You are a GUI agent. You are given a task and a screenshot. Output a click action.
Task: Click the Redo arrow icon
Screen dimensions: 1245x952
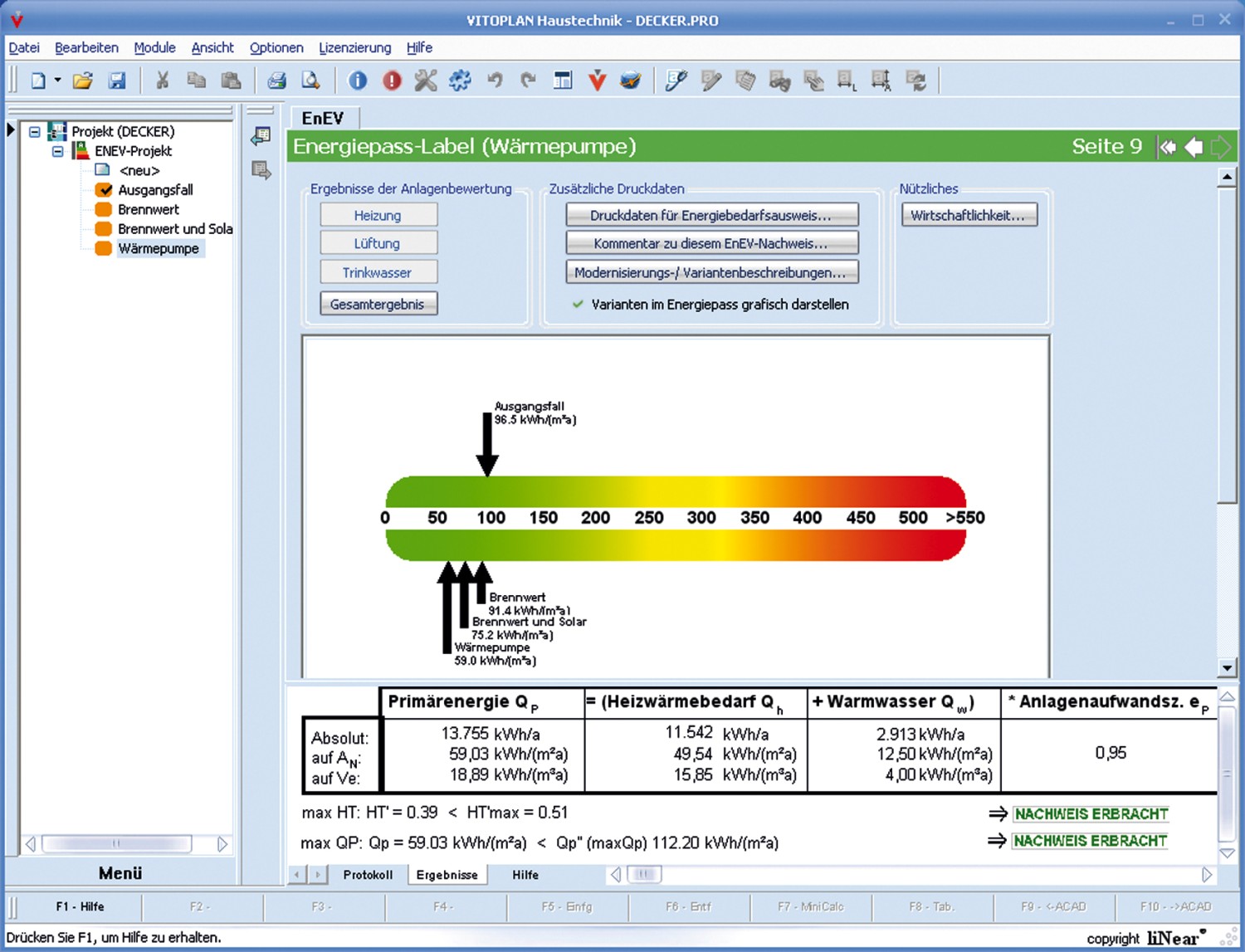click(x=529, y=81)
